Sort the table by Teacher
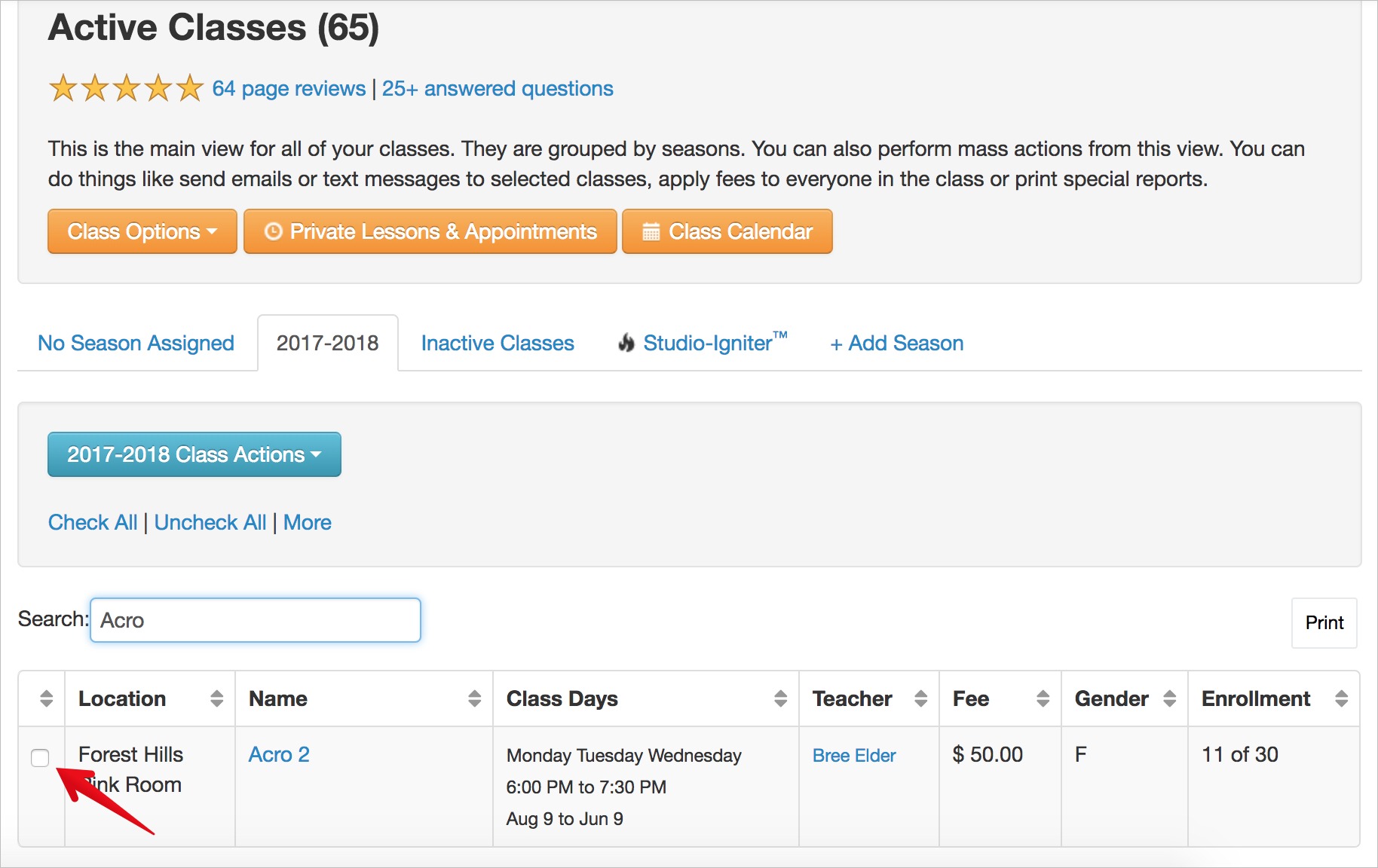This screenshot has width=1378, height=868. [x=869, y=698]
